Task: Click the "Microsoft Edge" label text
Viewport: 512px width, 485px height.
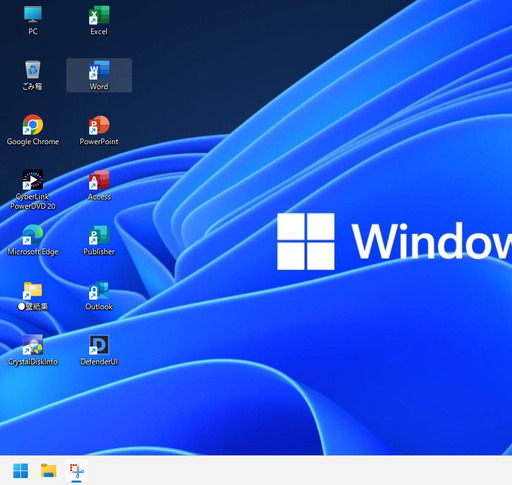Action: pos(33,252)
